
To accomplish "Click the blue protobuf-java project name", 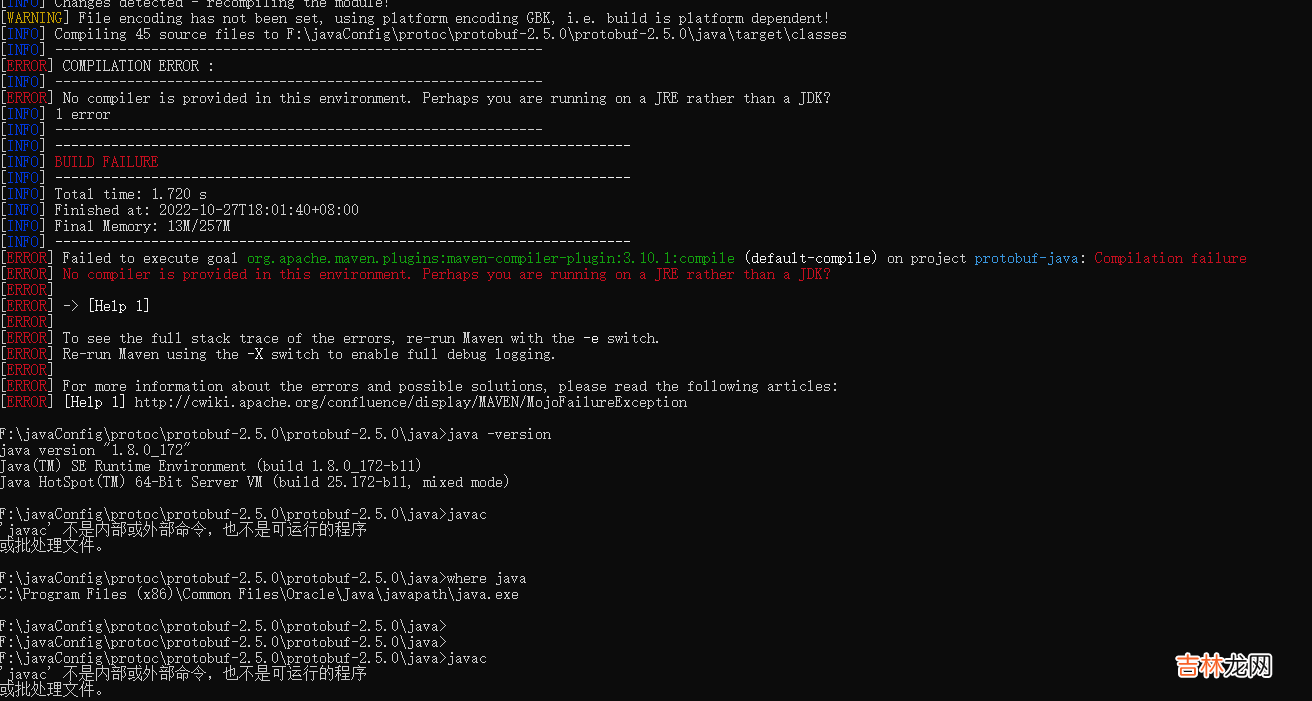I will click(x=1026, y=258).
